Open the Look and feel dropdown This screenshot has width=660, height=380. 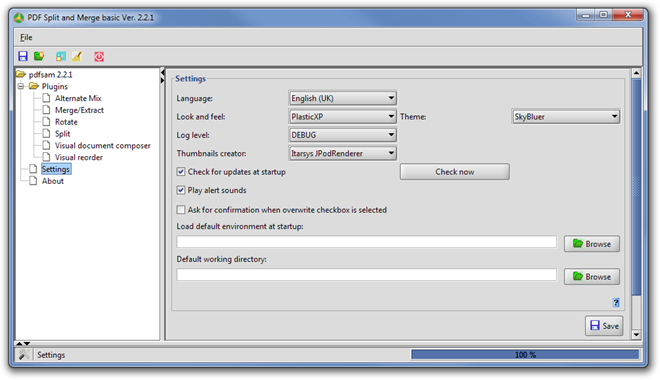tap(343, 117)
